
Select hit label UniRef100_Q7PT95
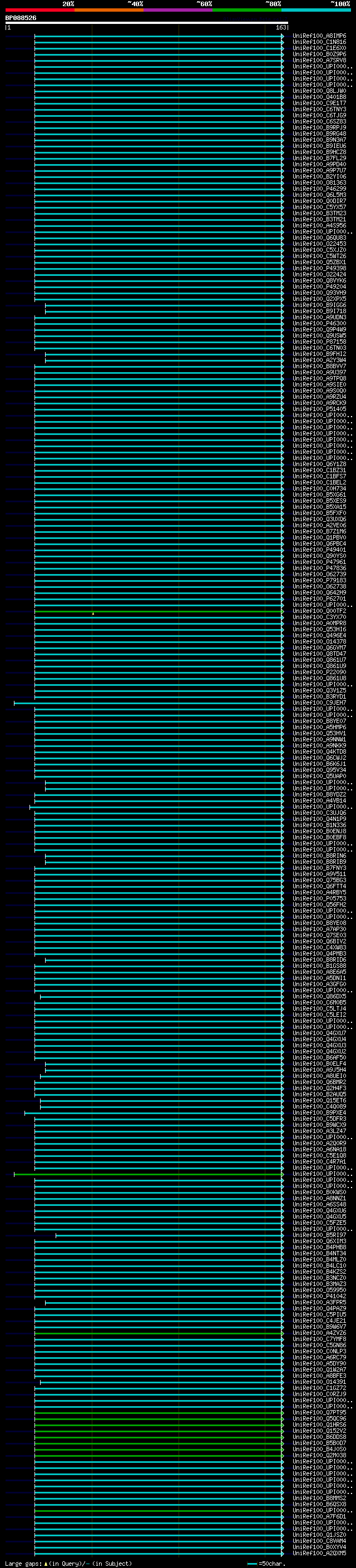coord(319,1412)
